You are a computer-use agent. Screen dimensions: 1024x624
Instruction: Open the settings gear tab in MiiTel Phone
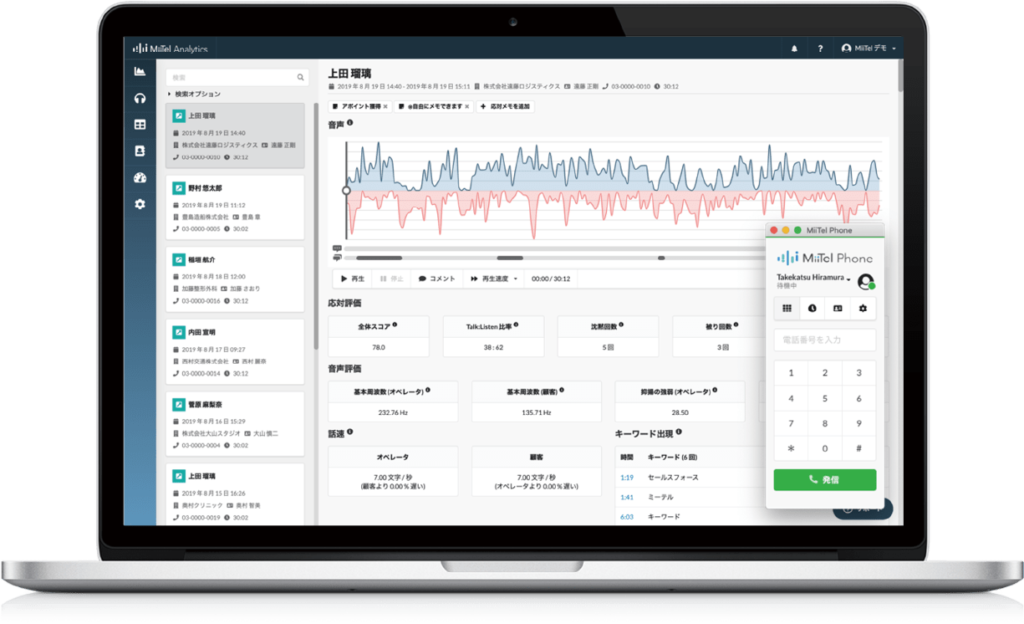click(863, 308)
